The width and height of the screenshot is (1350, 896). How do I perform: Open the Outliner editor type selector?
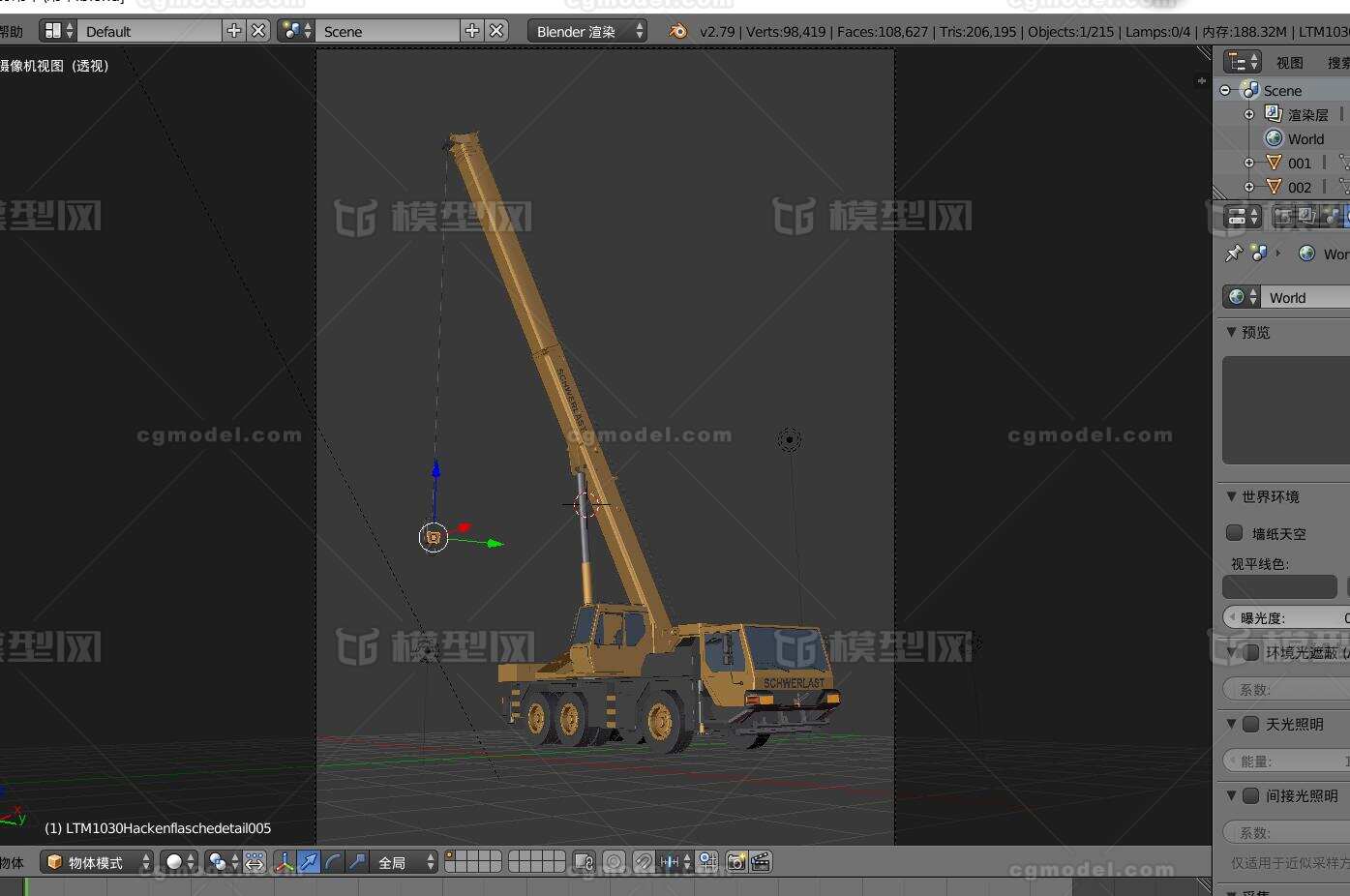(x=1243, y=62)
